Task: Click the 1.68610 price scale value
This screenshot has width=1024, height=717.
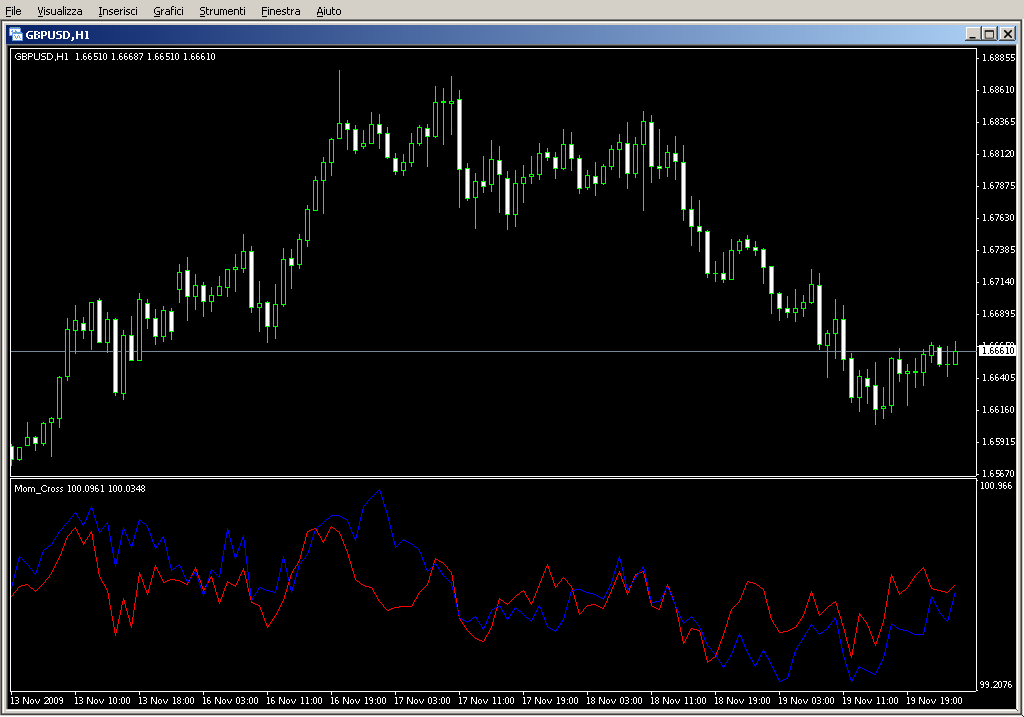Action: click(999, 89)
